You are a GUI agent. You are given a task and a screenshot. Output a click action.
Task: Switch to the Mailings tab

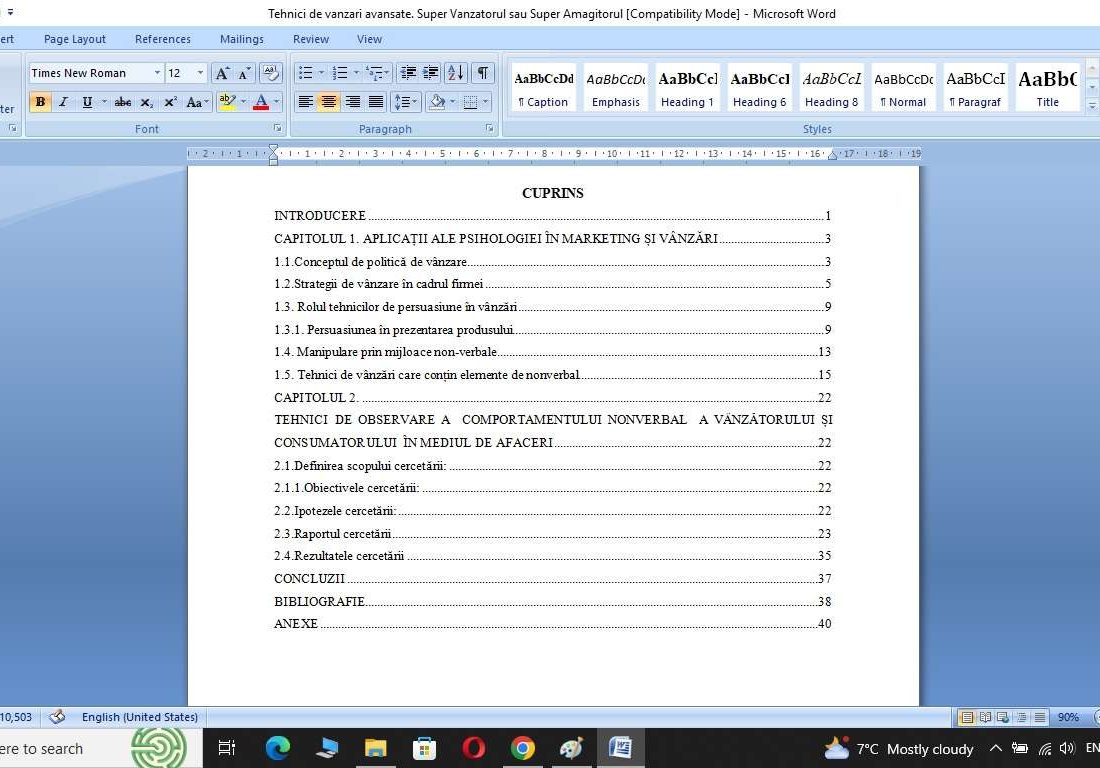tap(241, 39)
